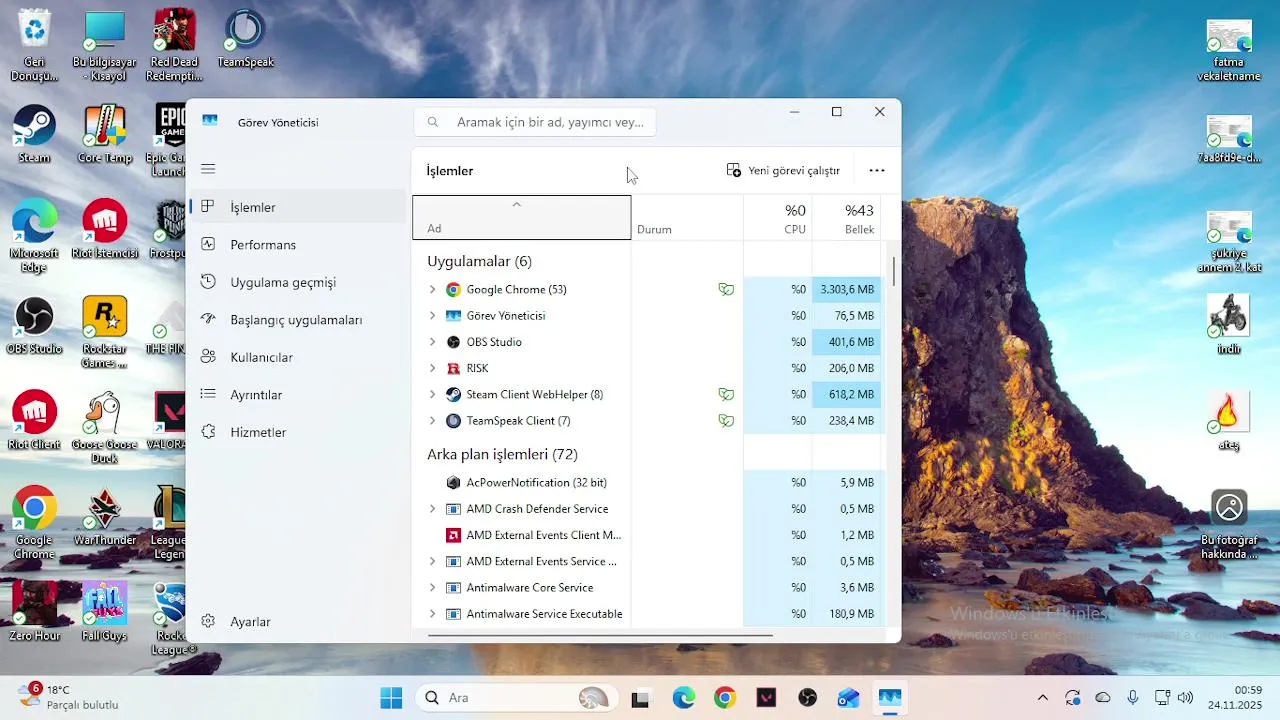This screenshot has width=1280, height=720.
Task: Click the Google Chrome process icon
Action: click(453, 290)
